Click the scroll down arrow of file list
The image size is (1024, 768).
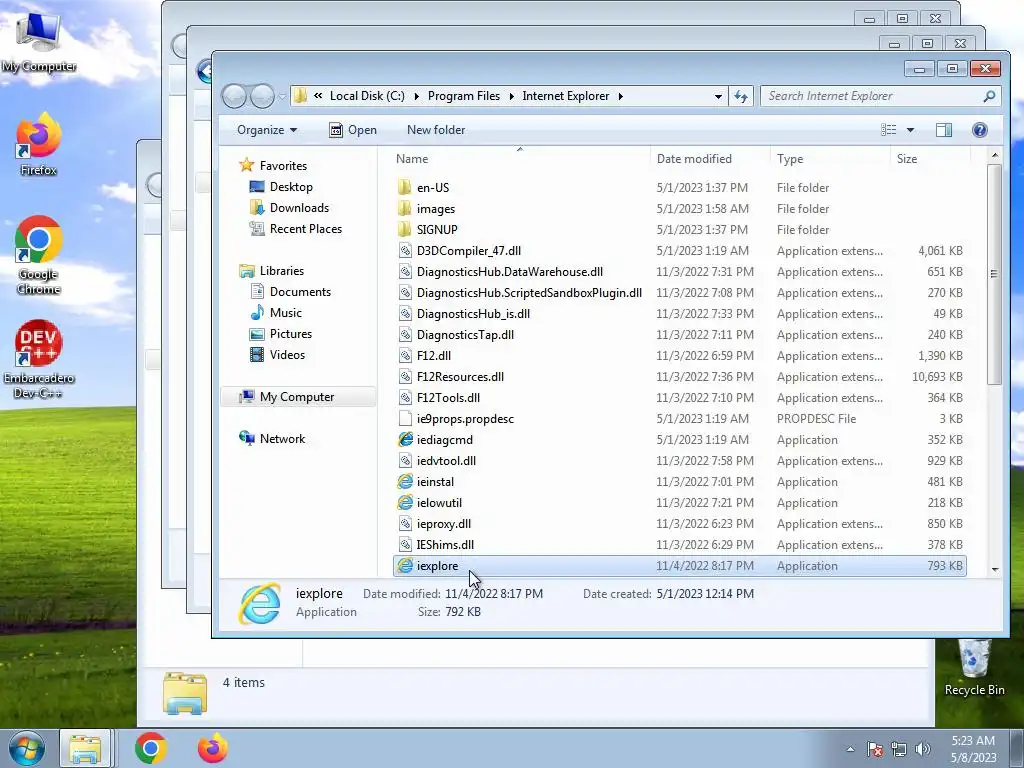pyautogui.click(x=995, y=569)
